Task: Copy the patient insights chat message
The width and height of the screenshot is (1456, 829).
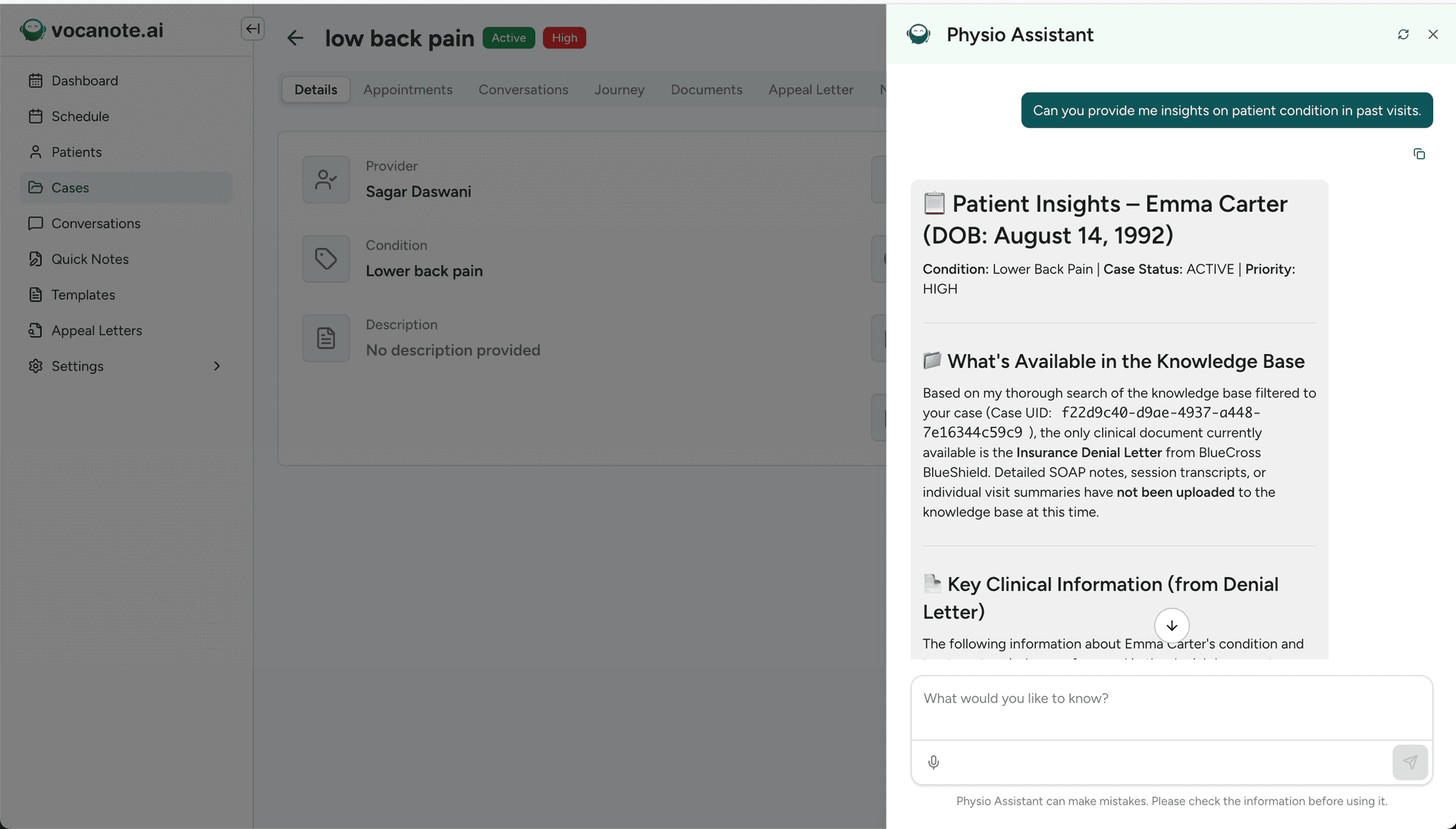Action: point(1420,154)
